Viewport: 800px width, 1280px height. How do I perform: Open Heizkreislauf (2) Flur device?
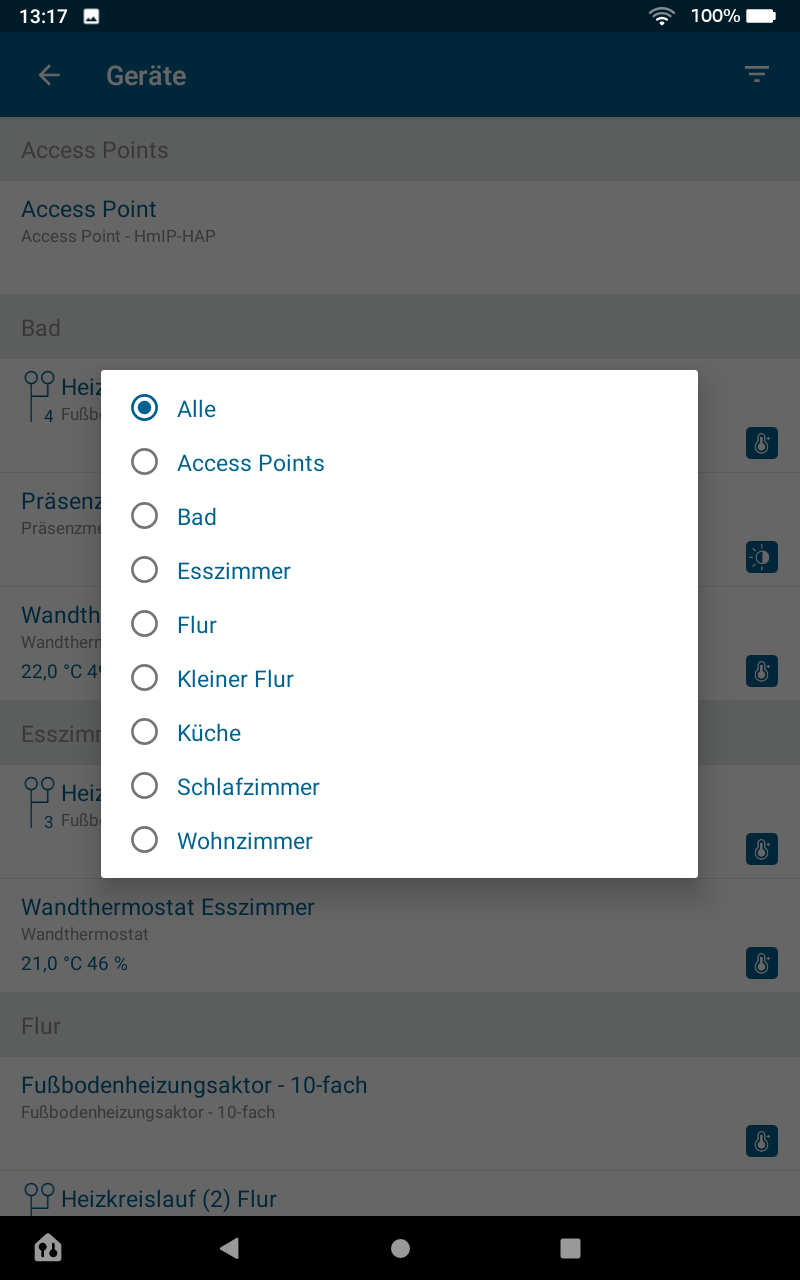click(x=168, y=1198)
